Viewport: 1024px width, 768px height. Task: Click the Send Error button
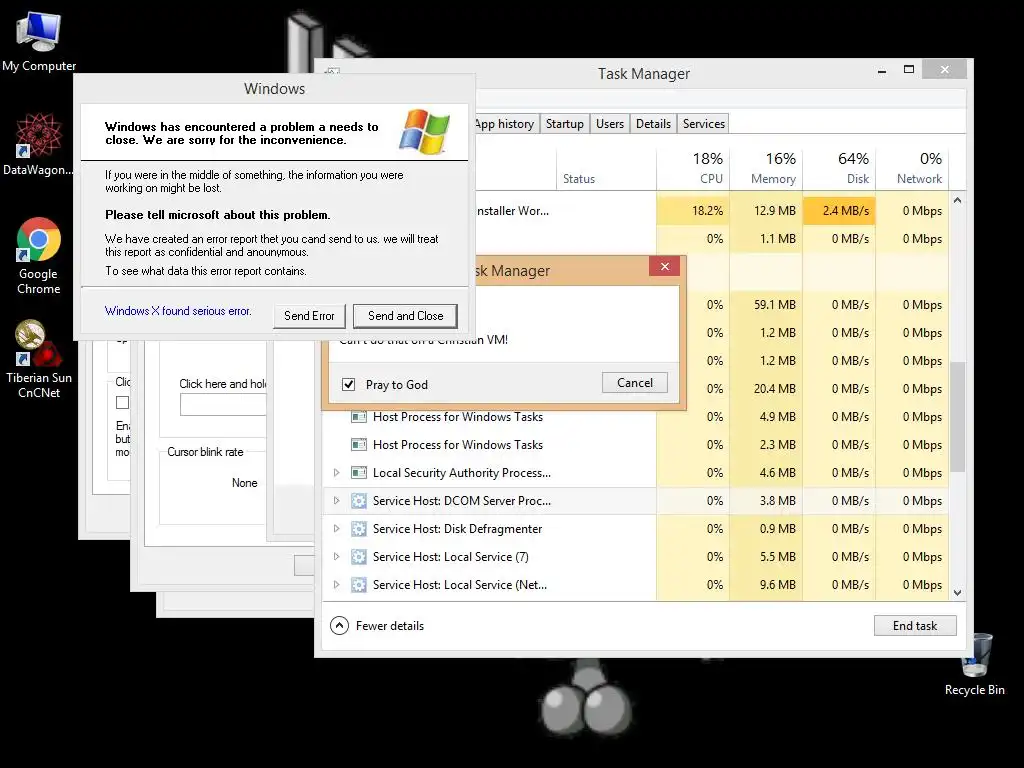click(309, 316)
